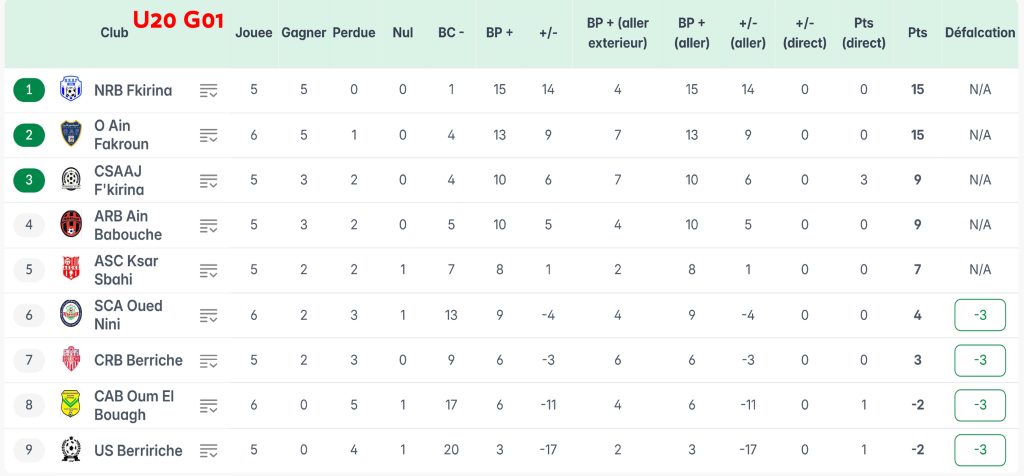Expand details for O Ain Fakroun row
The height and width of the screenshot is (476, 1024).
[208, 136]
